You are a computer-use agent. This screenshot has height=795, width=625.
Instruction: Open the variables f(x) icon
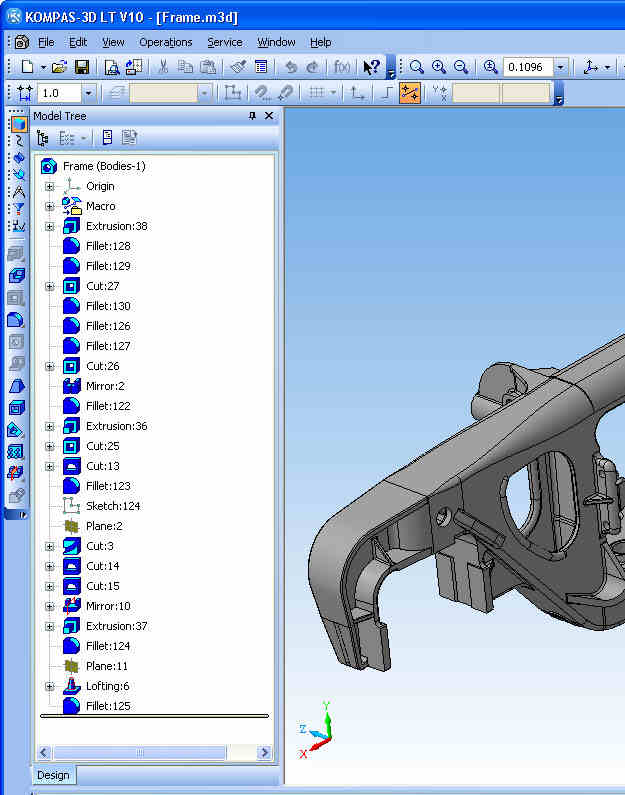tap(342, 66)
